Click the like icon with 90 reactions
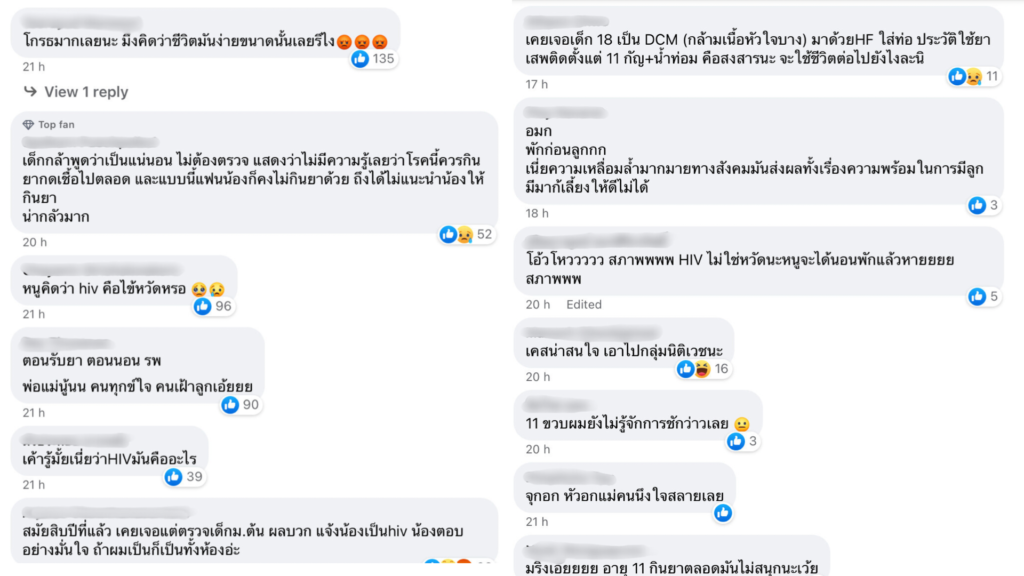The width and height of the screenshot is (1024, 576). point(230,405)
